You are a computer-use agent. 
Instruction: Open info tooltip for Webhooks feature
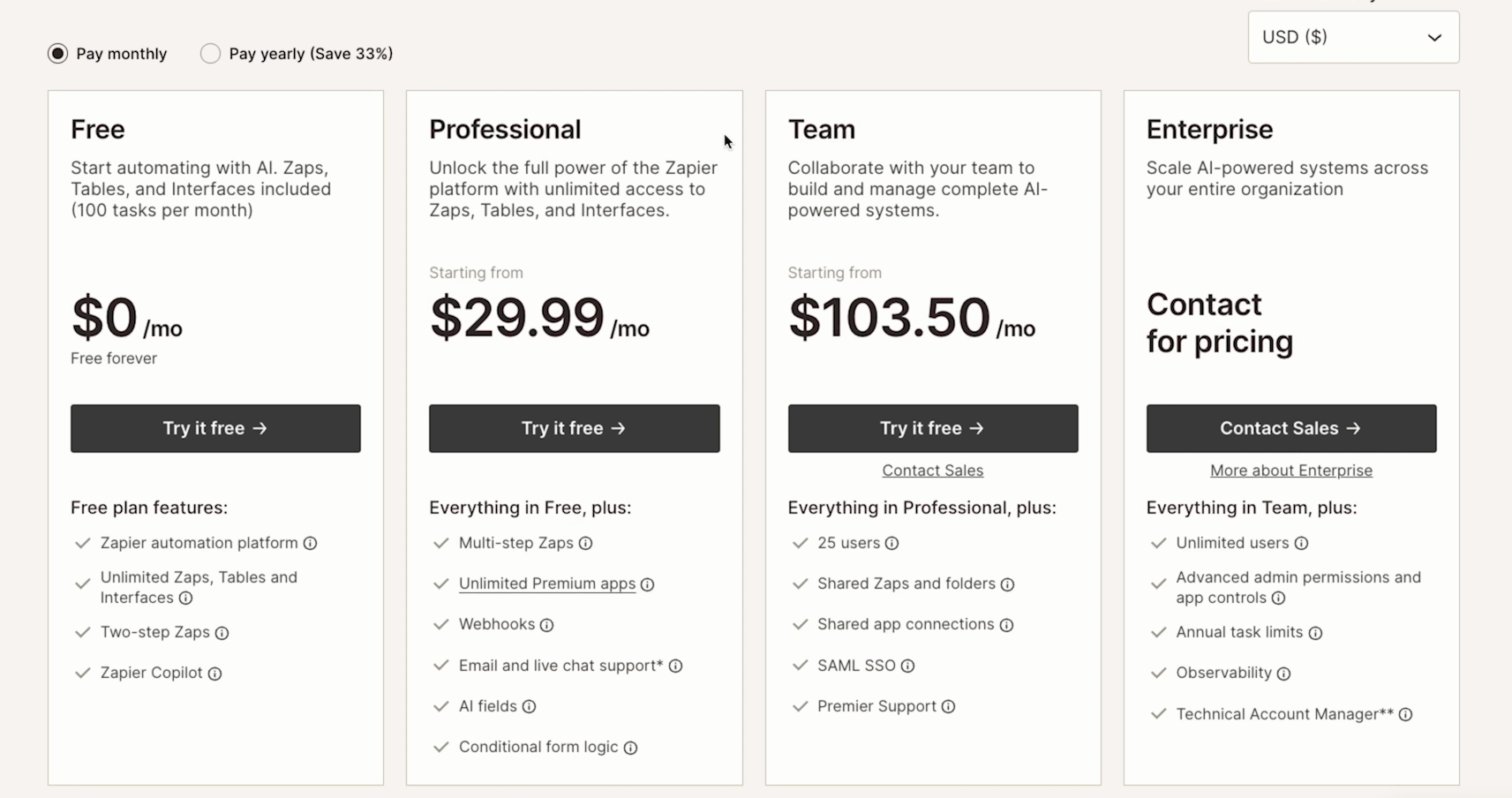pos(548,624)
